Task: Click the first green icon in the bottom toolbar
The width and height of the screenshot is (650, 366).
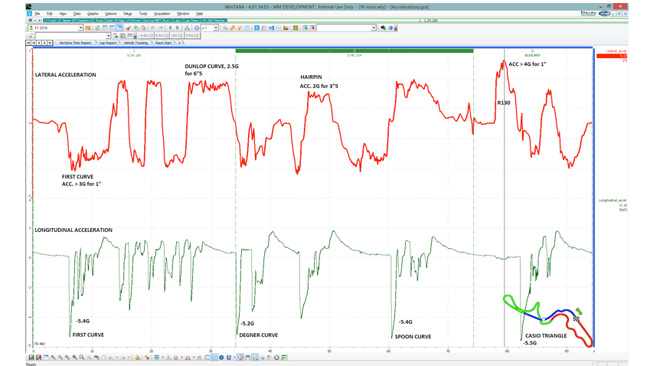Action: click(32, 357)
